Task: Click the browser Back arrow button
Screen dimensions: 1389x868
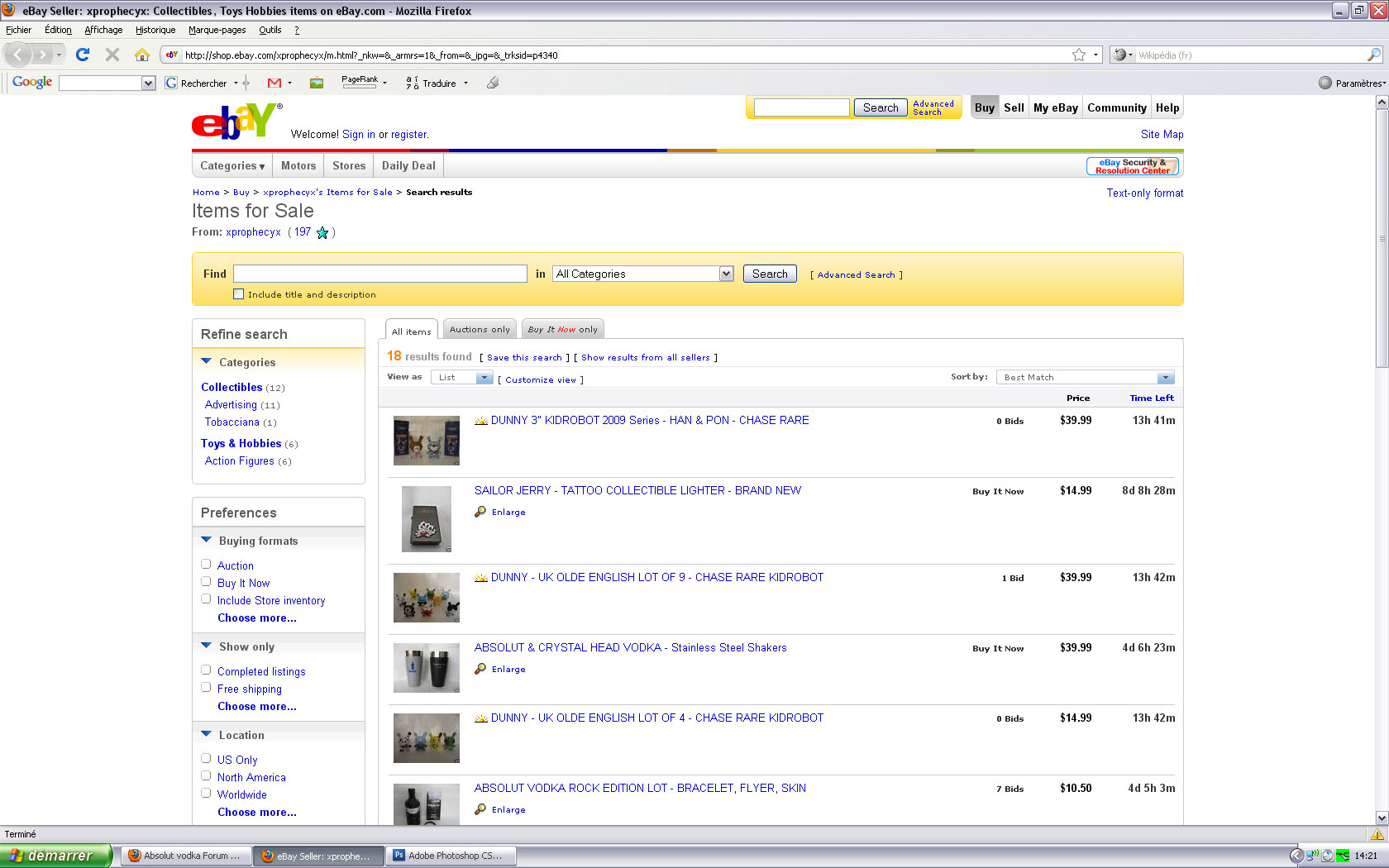Action: (x=18, y=55)
